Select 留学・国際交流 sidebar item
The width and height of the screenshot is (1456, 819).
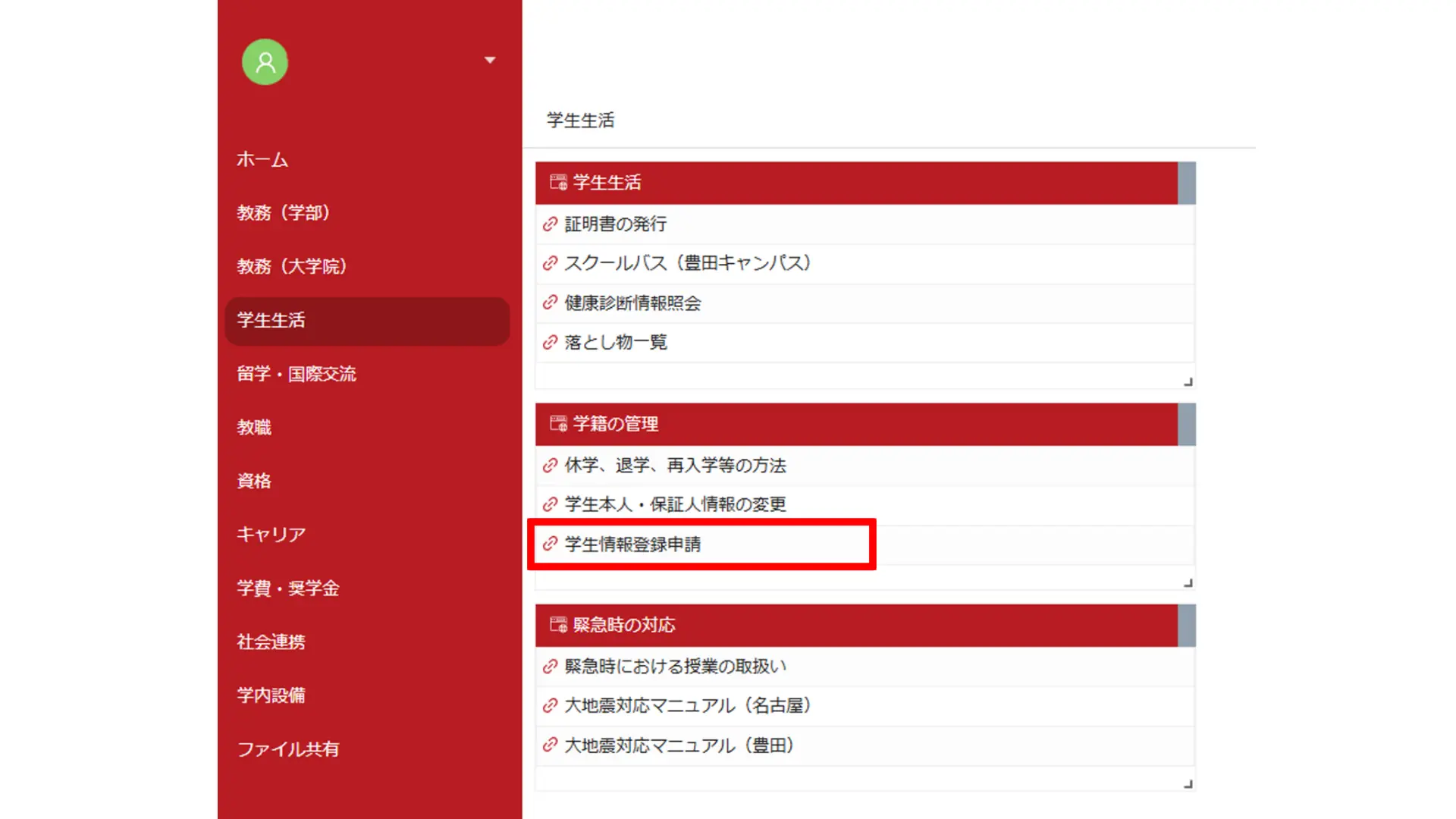pos(297,374)
